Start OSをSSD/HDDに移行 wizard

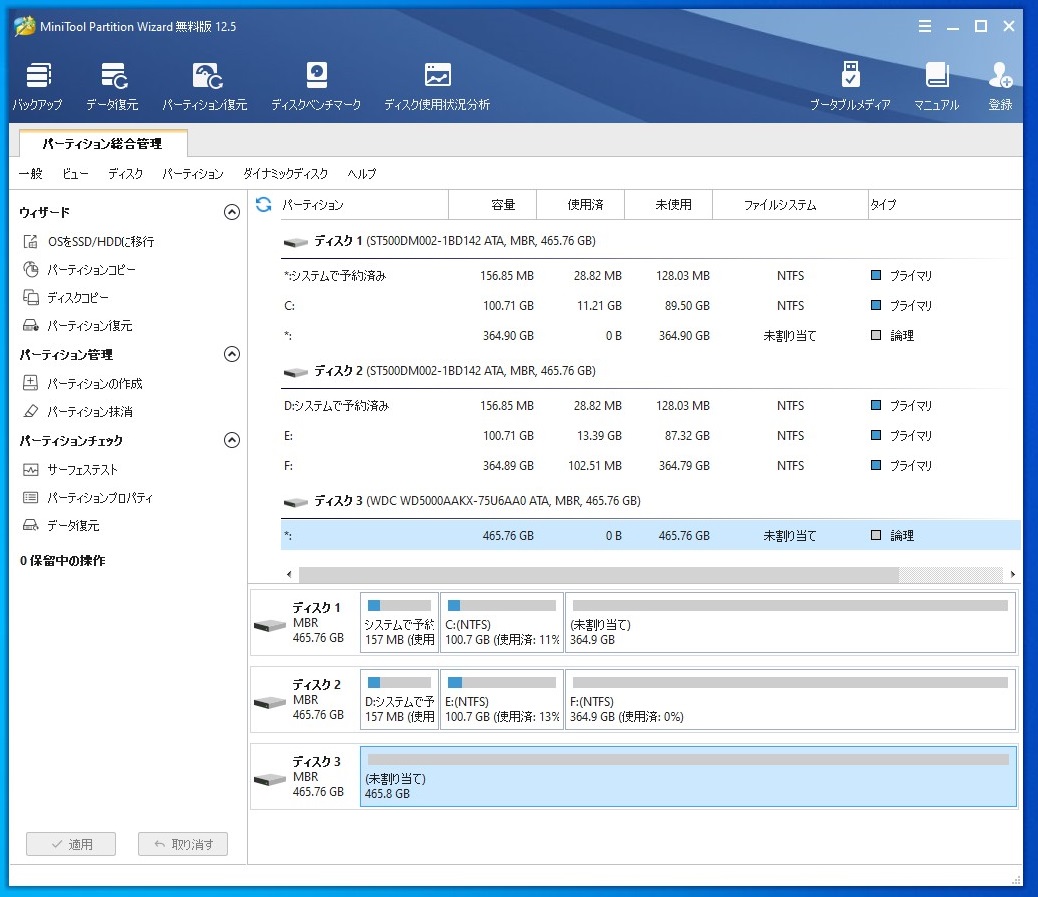(x=89, y=242)
